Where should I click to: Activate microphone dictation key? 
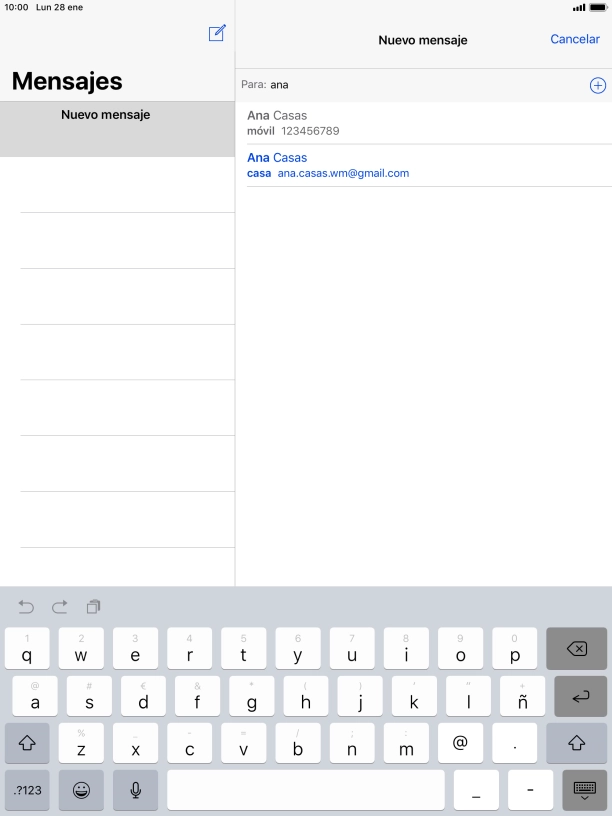135,790
